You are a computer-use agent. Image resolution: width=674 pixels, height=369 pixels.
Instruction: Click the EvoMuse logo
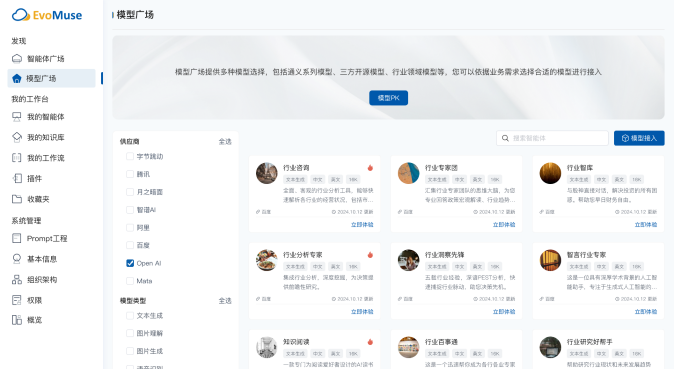click(46, 15)
